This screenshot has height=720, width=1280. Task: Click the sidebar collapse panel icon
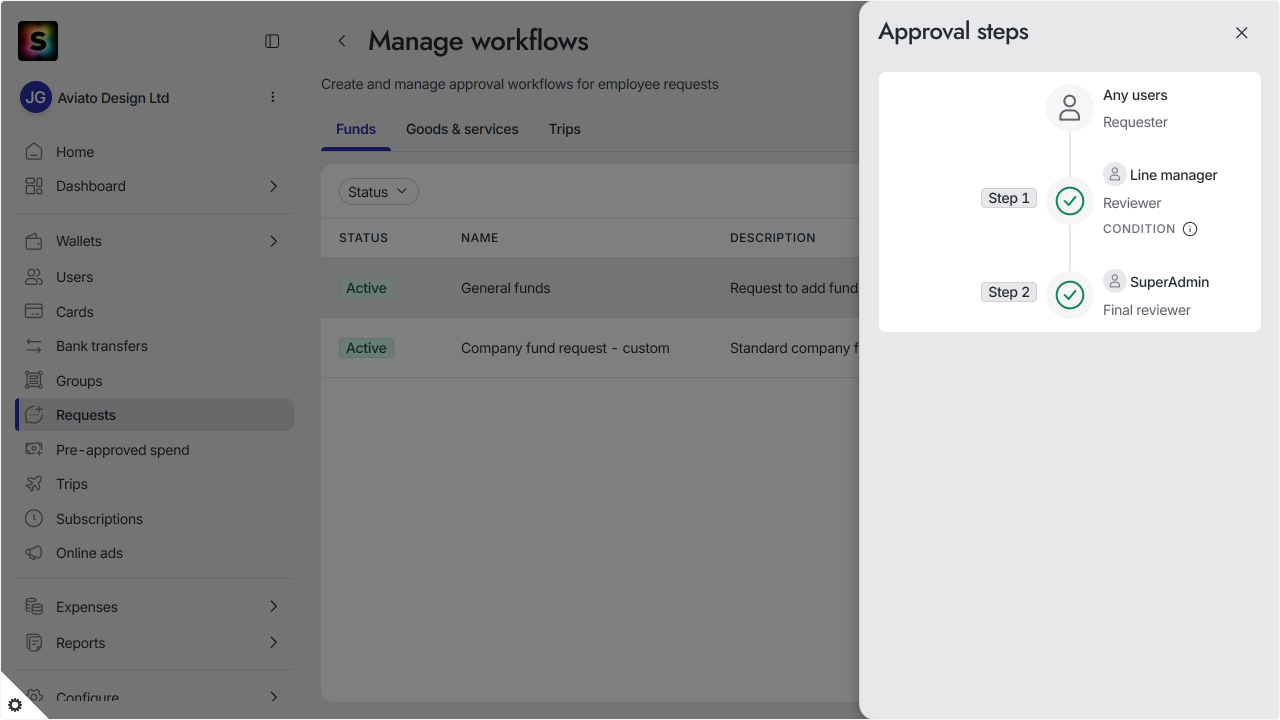(272, 41)
